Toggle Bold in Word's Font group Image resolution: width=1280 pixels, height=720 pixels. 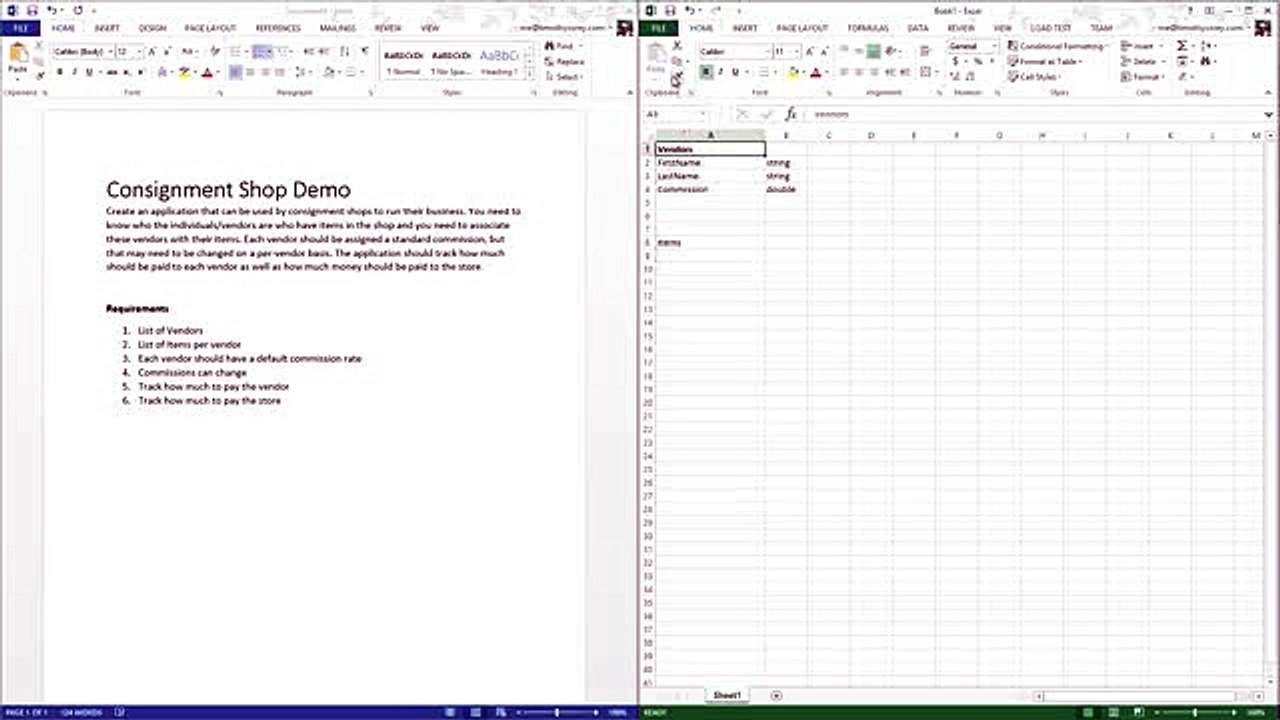(x=60, y=73)
